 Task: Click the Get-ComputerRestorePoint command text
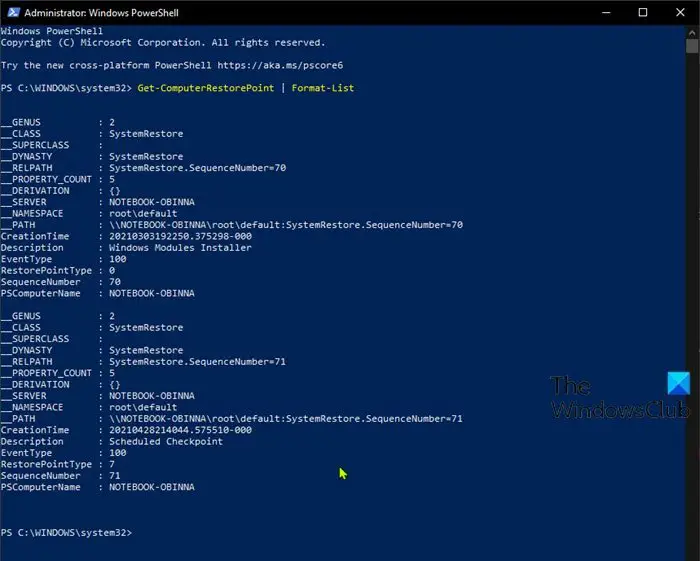click(x=205, y=88)
